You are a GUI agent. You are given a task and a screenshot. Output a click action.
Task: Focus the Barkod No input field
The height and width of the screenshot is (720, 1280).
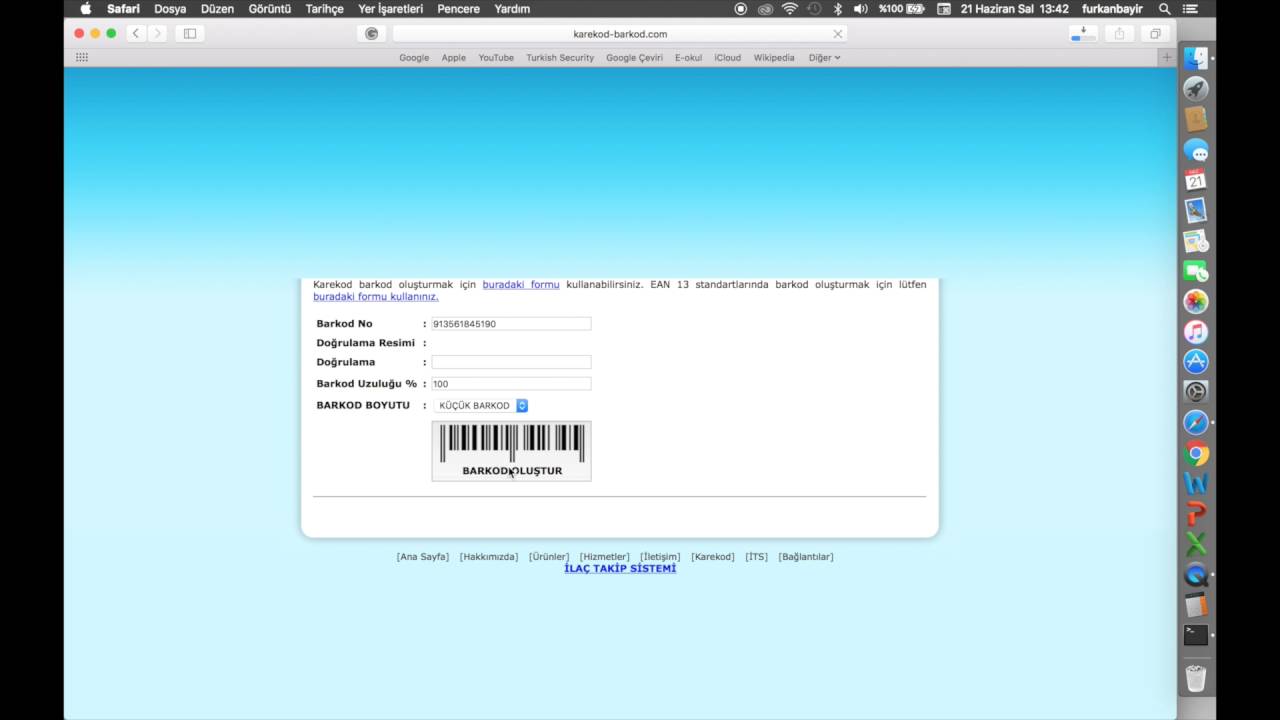click(511, 324)
